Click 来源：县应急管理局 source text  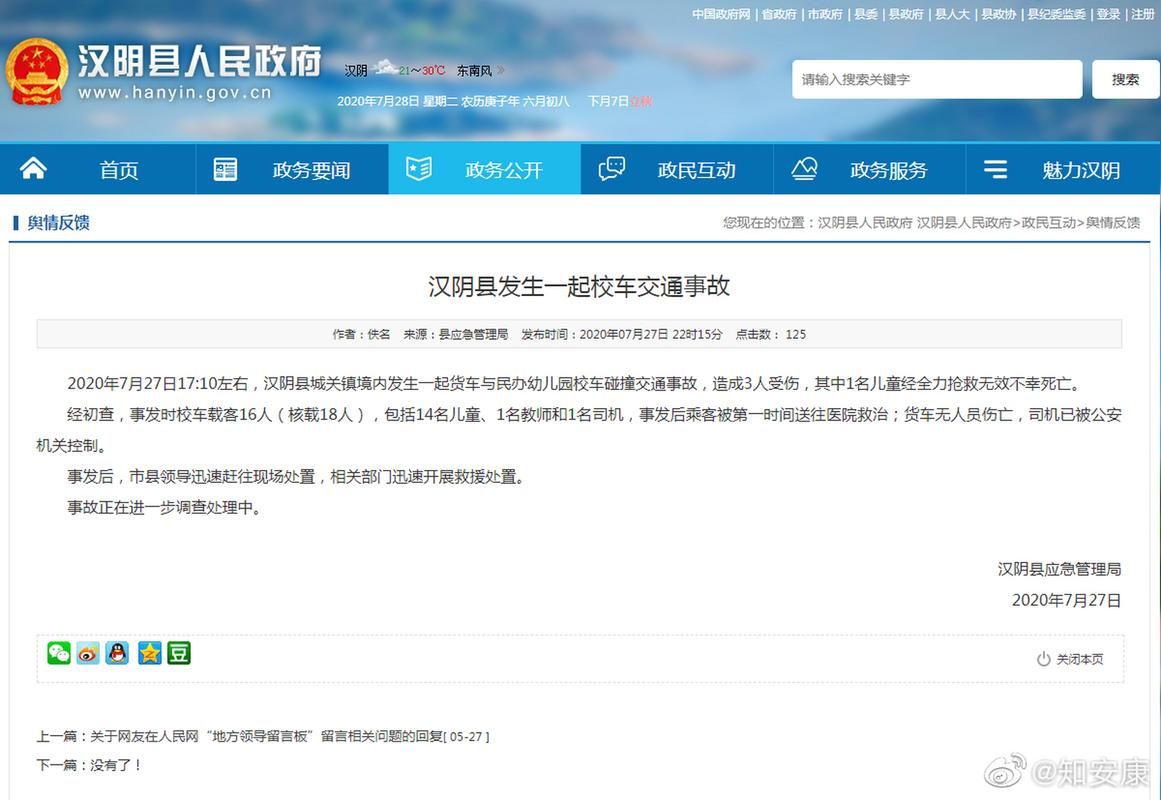[x=455, y=334]
